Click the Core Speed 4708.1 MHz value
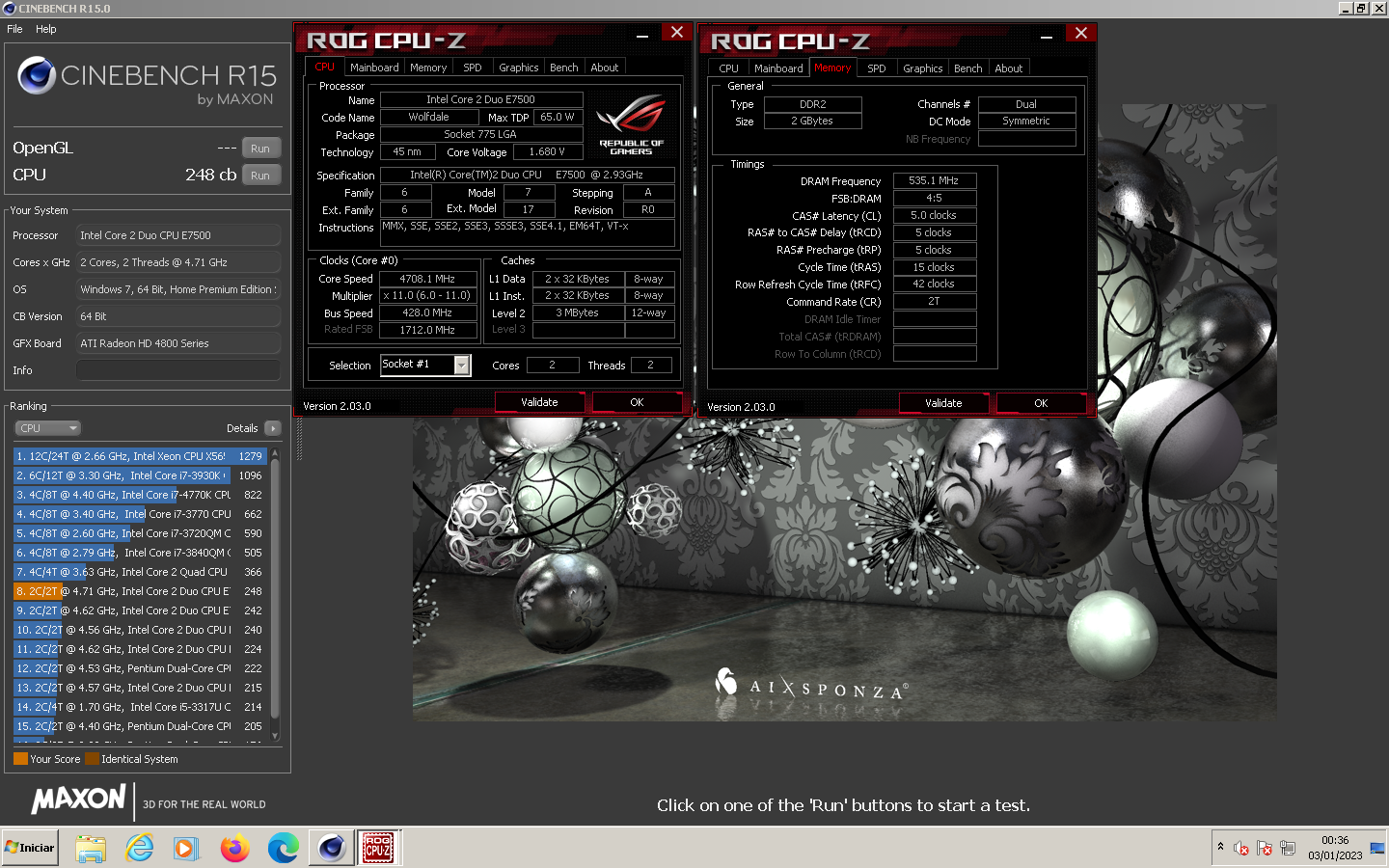The image size is (1389, 868). click(427, 279)
